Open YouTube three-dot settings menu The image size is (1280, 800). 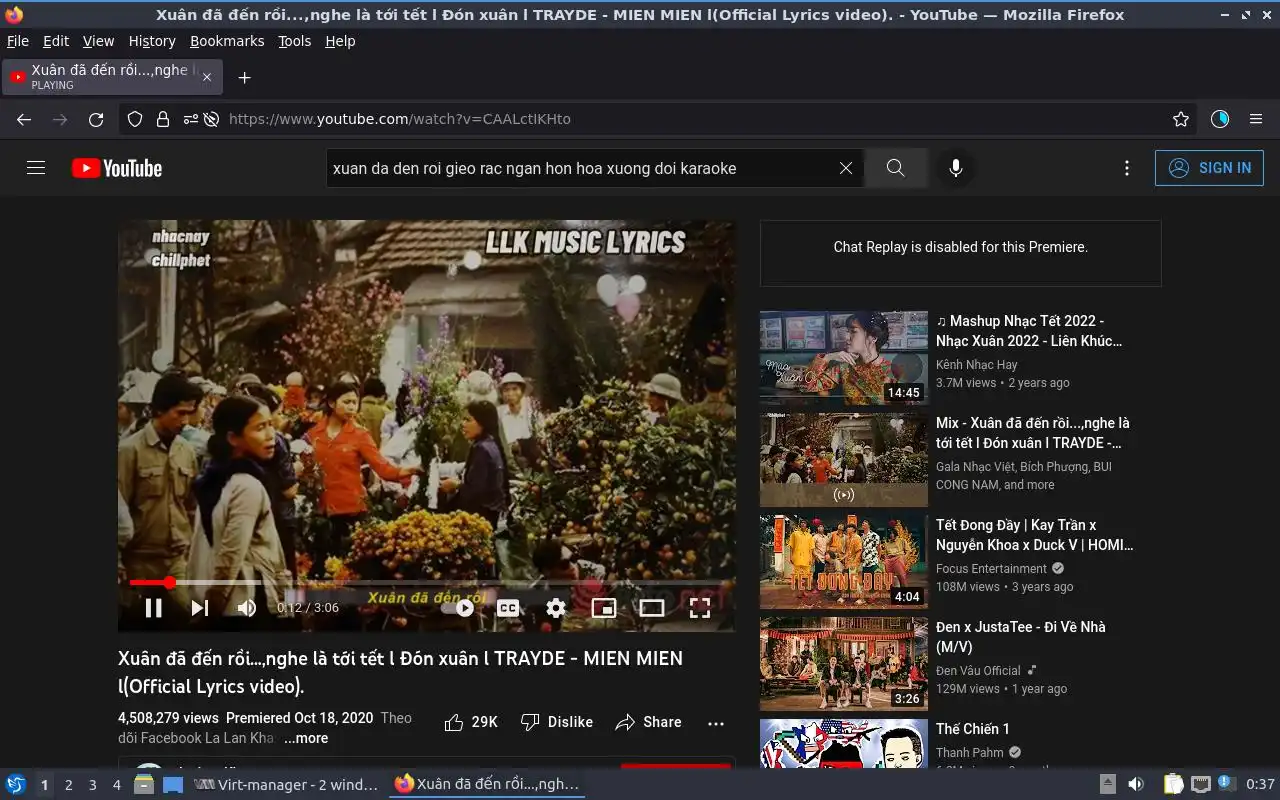tap(1127, 168)
